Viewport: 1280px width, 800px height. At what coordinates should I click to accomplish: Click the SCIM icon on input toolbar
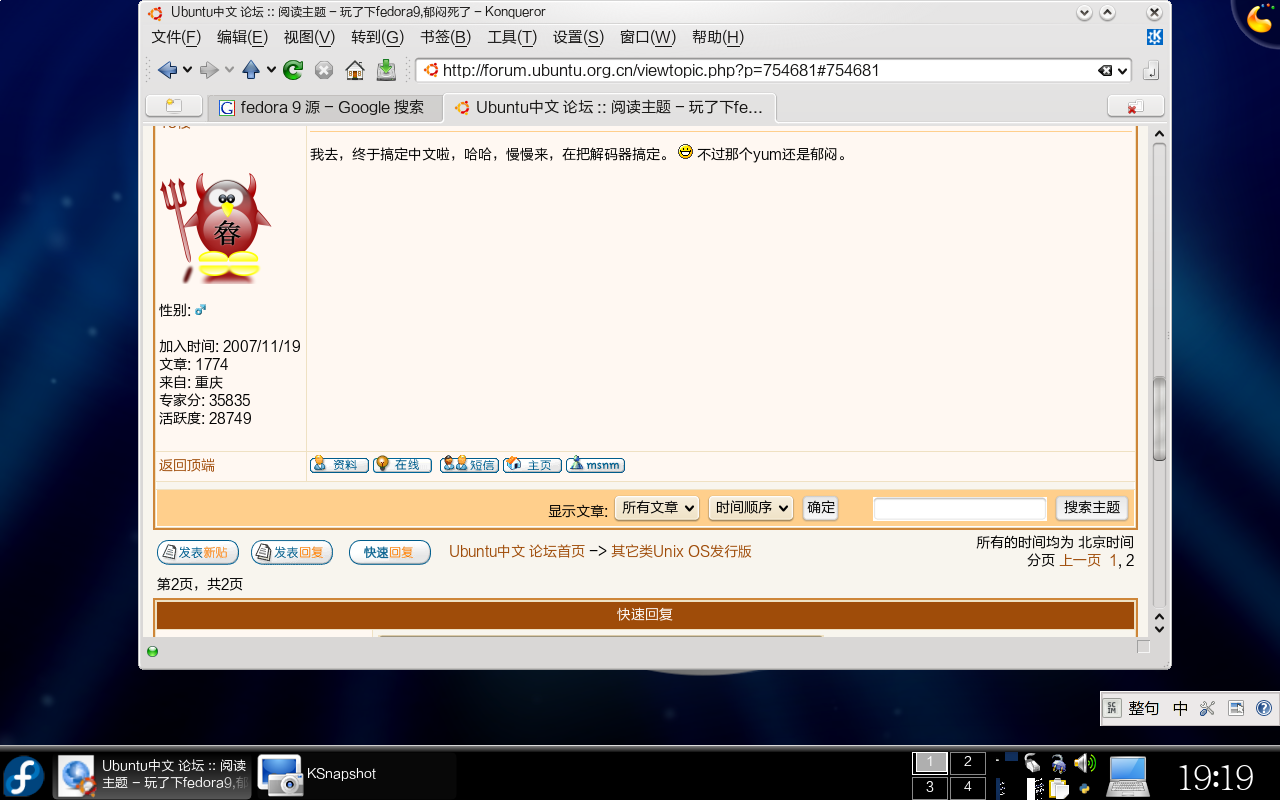[1113, 708]
